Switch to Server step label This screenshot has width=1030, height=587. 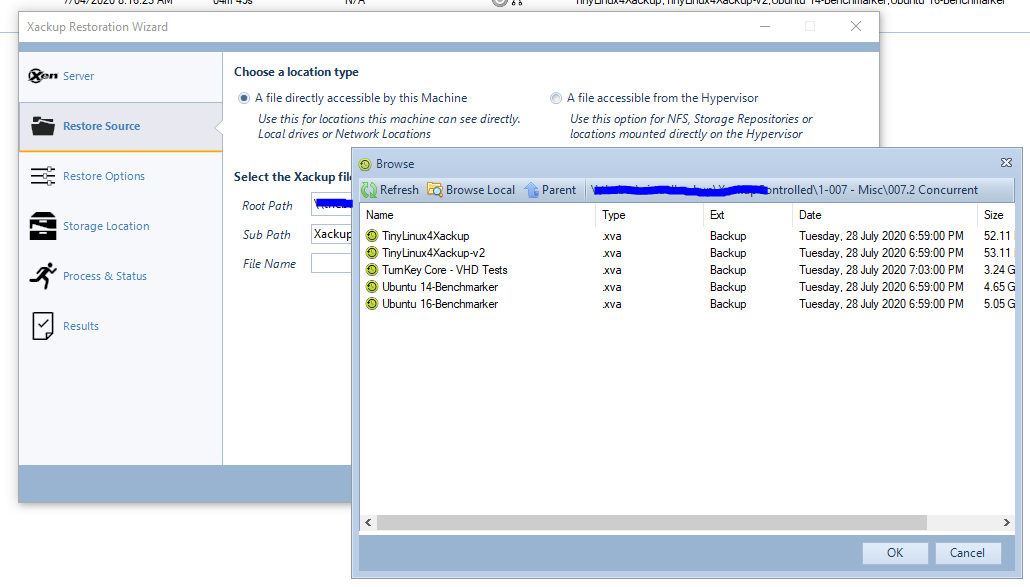[78, 76]
